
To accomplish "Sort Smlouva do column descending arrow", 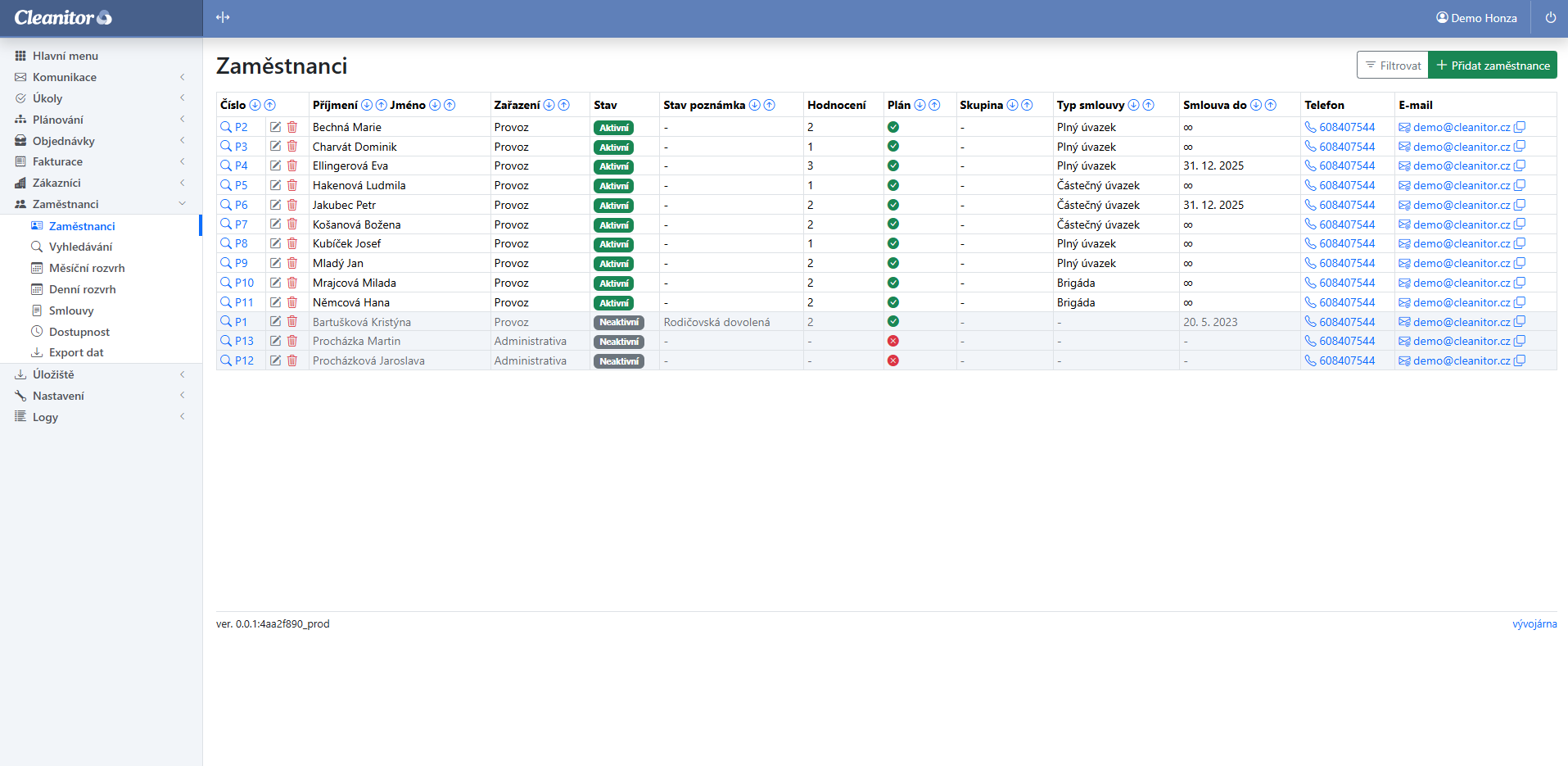I will (1255, 105).
